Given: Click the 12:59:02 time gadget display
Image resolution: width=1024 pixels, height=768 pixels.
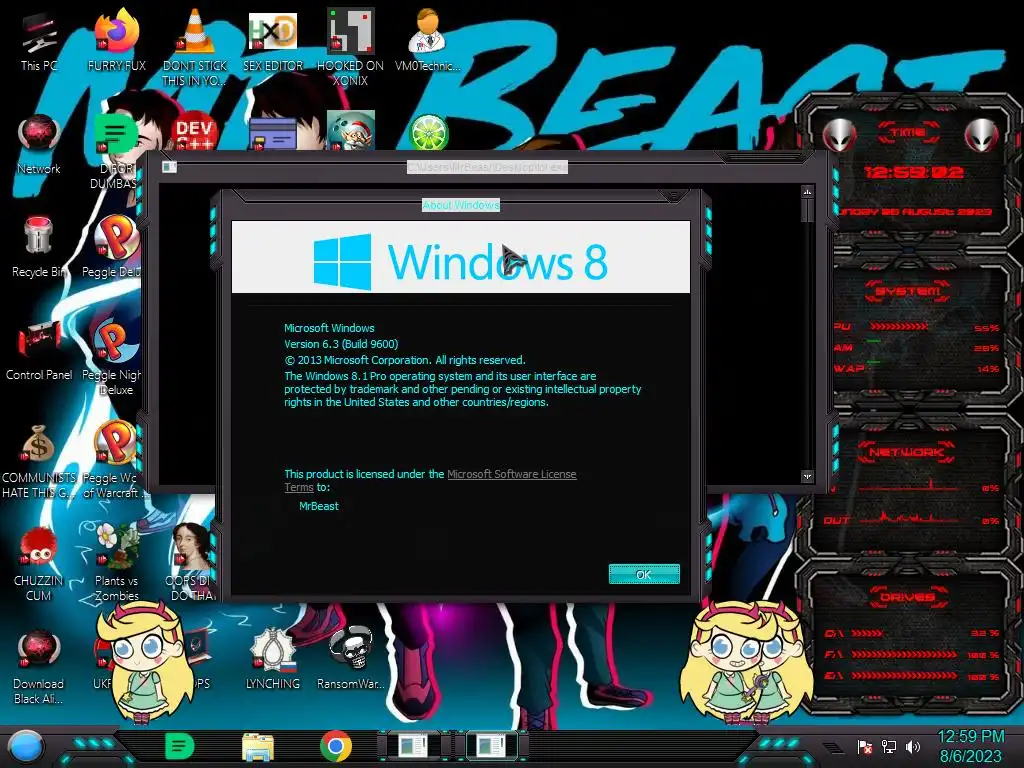Looking at the screenshot, I should (913, 172).
